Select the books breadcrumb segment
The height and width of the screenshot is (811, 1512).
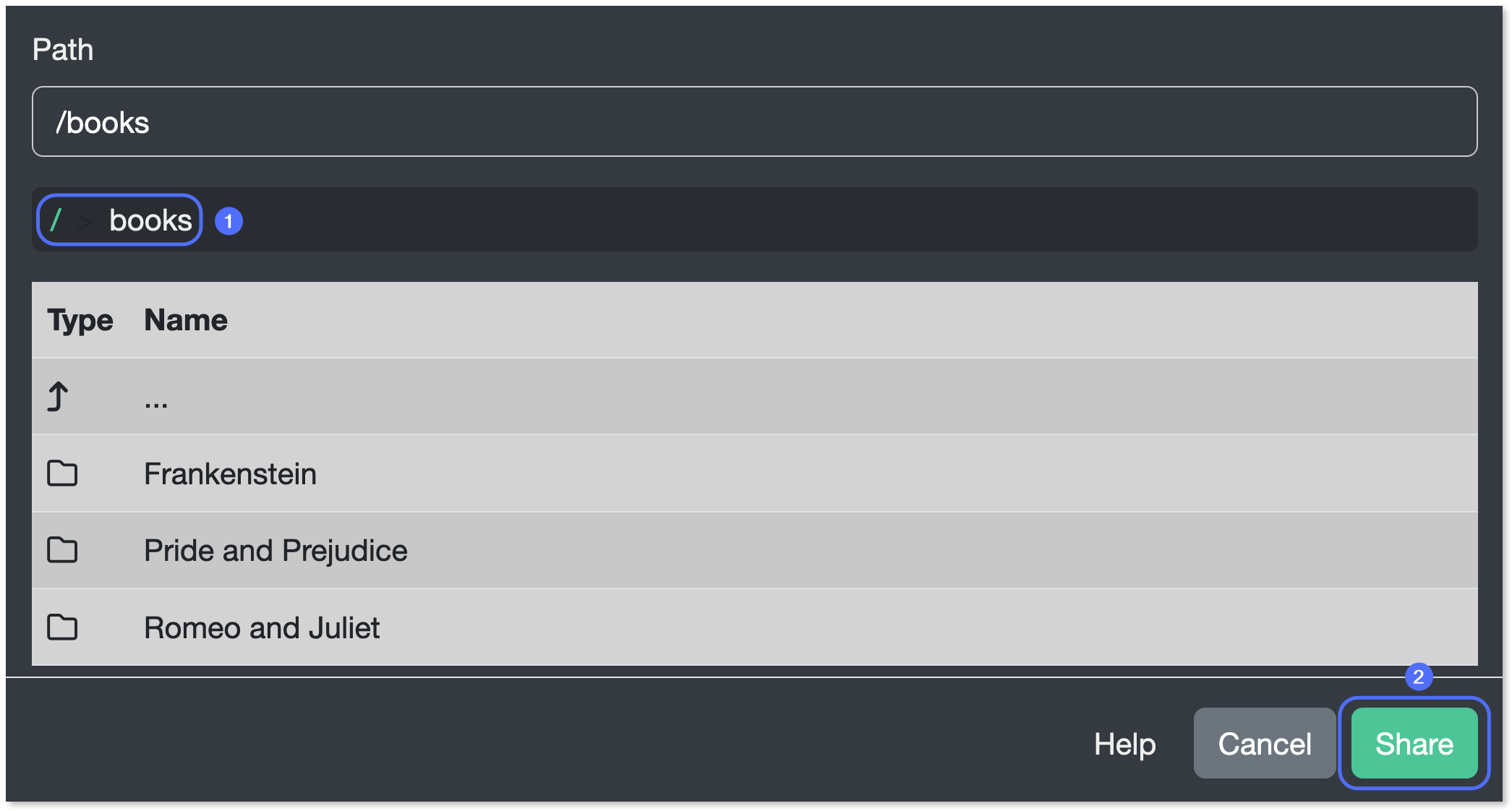(x=150, y=220)
